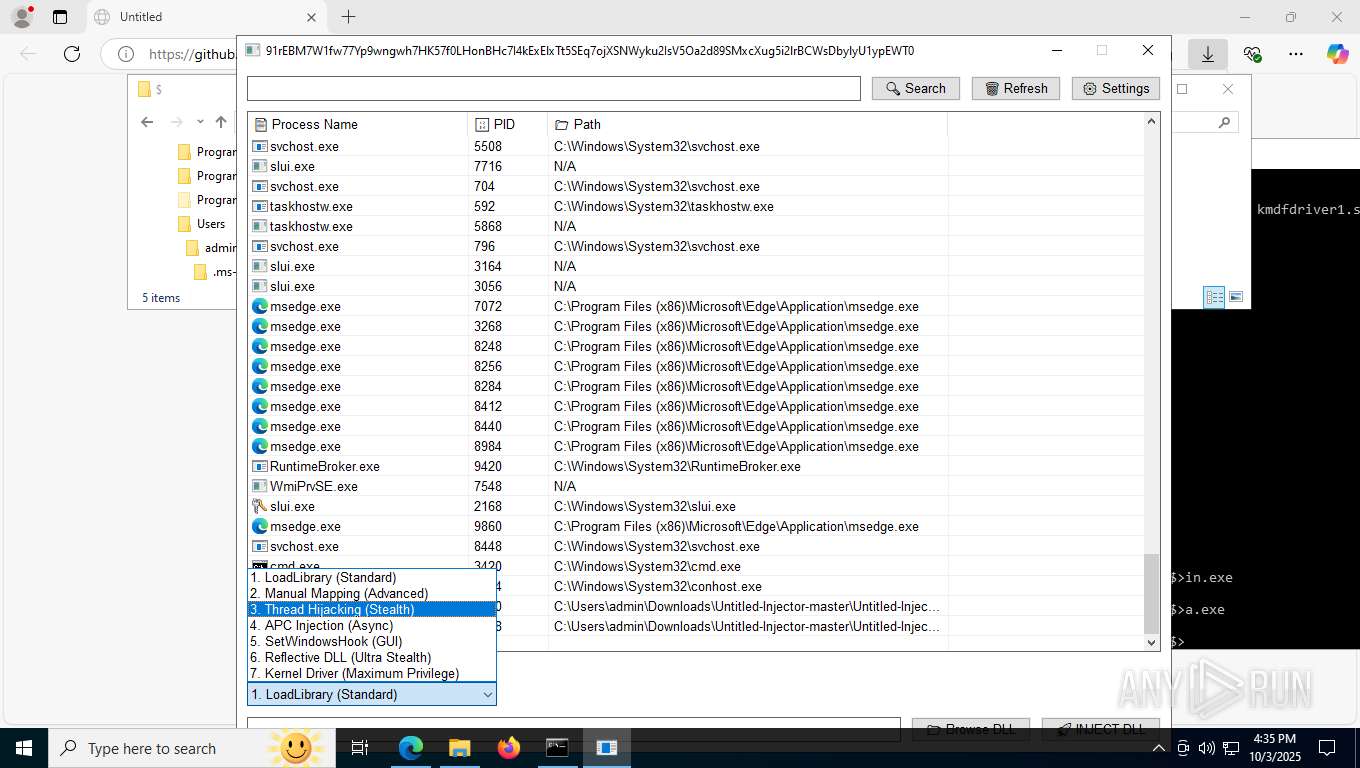Click Explorer up arrow

pos(221,122)
